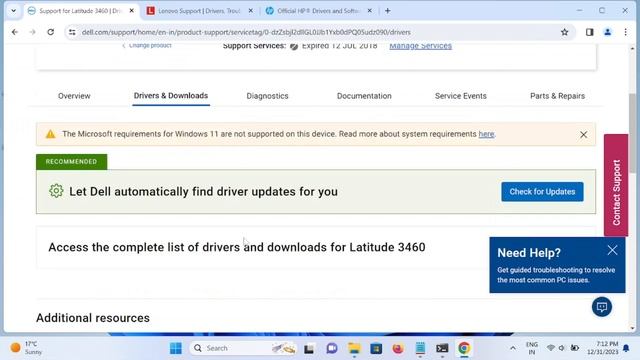Viewport: 640px width, 360px height.
Task: Reload the Dell support page
Action: [51, 32]
